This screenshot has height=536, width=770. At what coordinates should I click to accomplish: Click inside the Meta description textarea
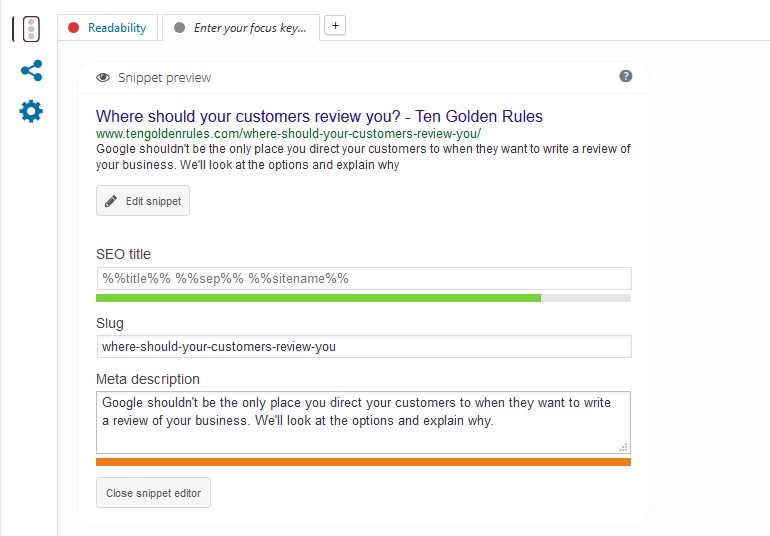tap(363, 423)
